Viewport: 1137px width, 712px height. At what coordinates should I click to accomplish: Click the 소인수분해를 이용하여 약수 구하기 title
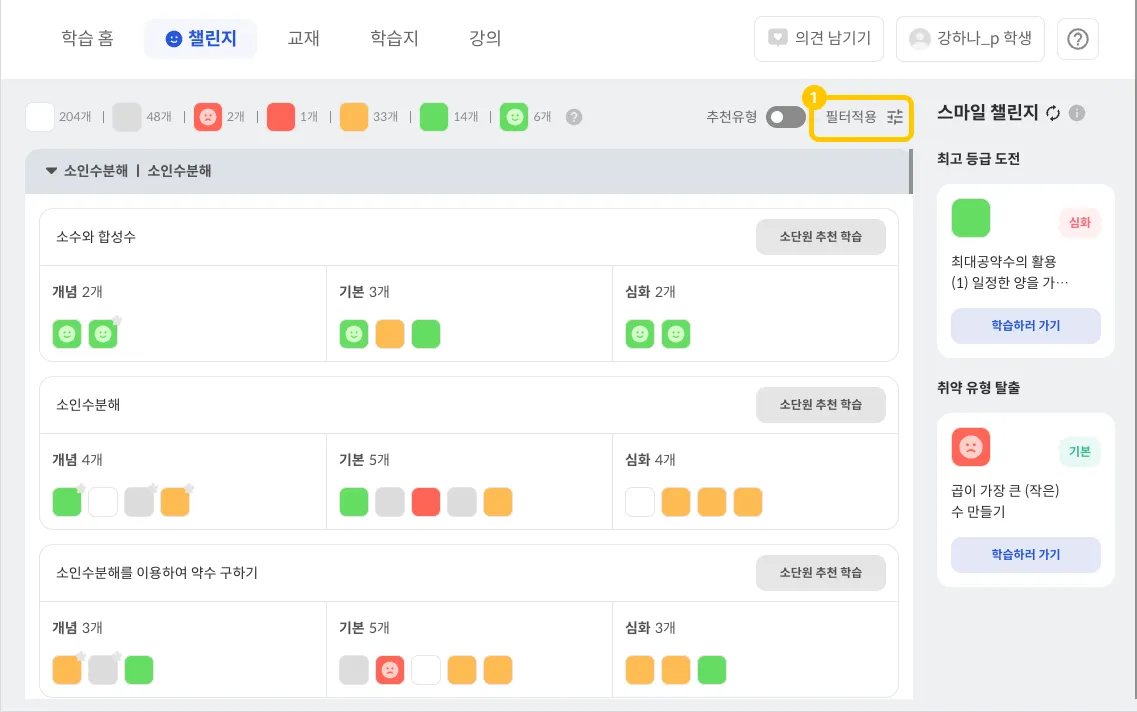point(157,573)
